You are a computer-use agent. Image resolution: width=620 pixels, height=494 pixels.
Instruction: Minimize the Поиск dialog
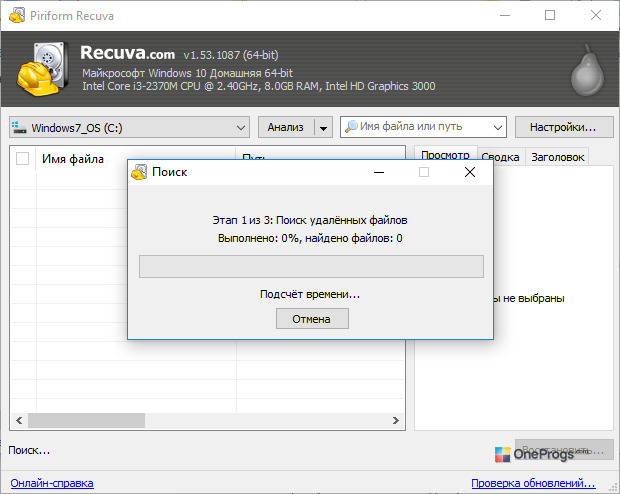click(x=379, y=172)
